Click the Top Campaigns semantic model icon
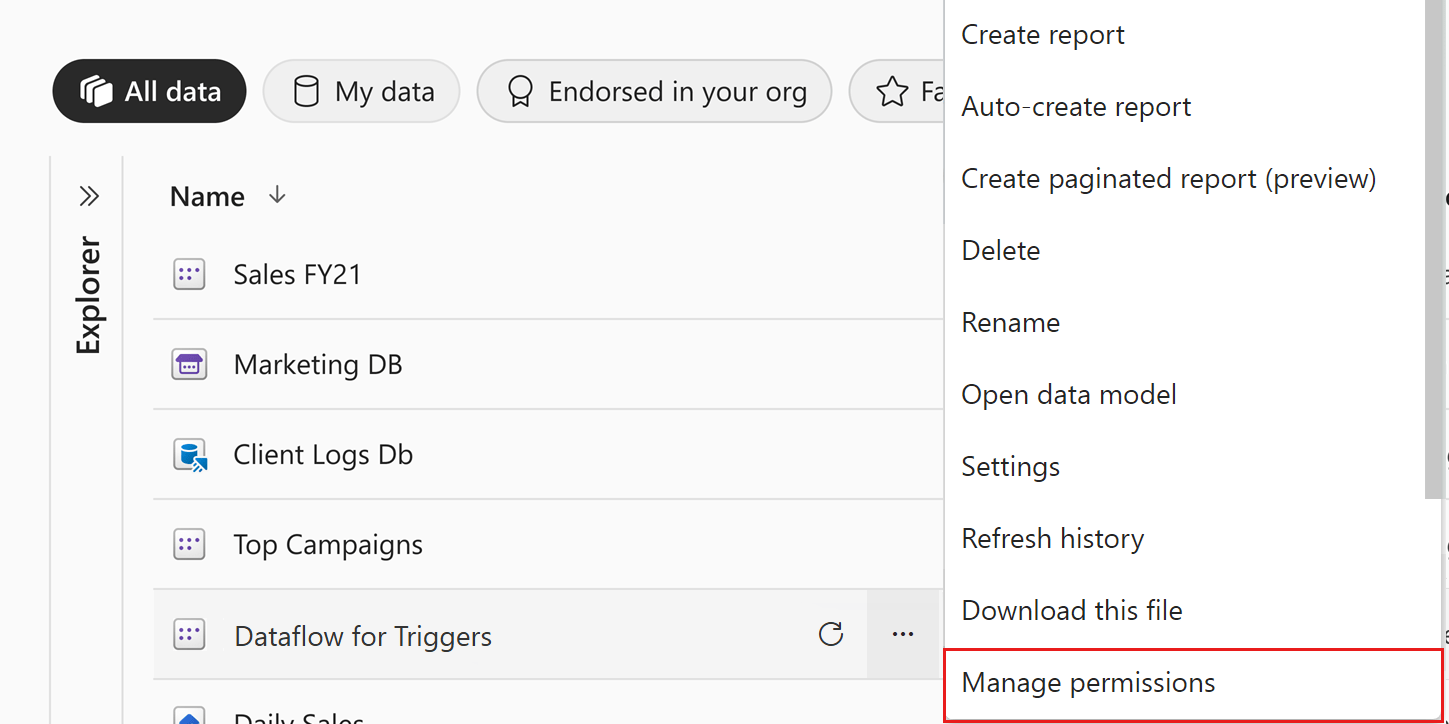 pos(188,544)
